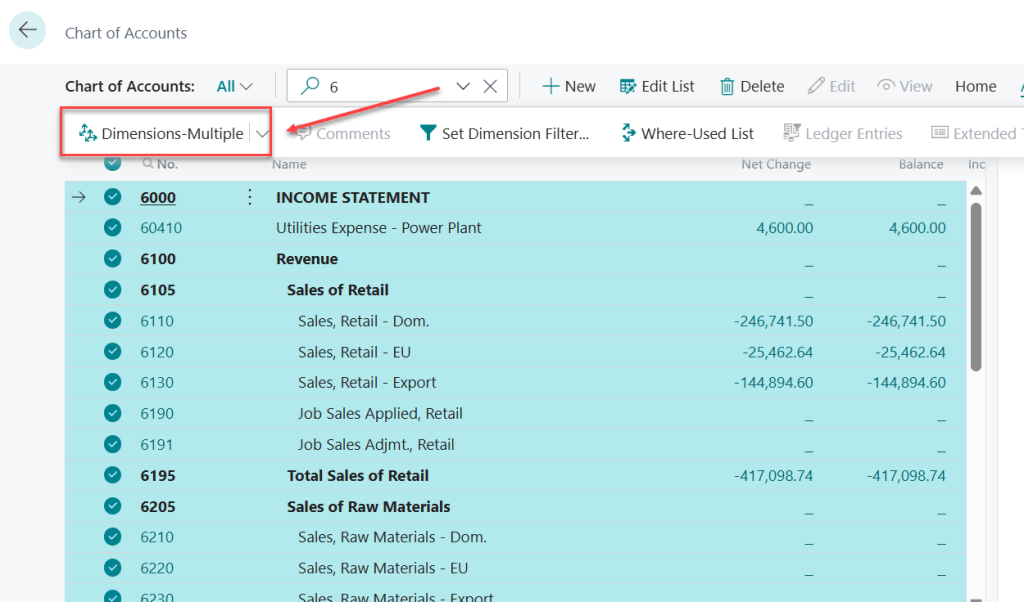
Task: Clear the search with the X button
Action: click(x=490, y=86)
